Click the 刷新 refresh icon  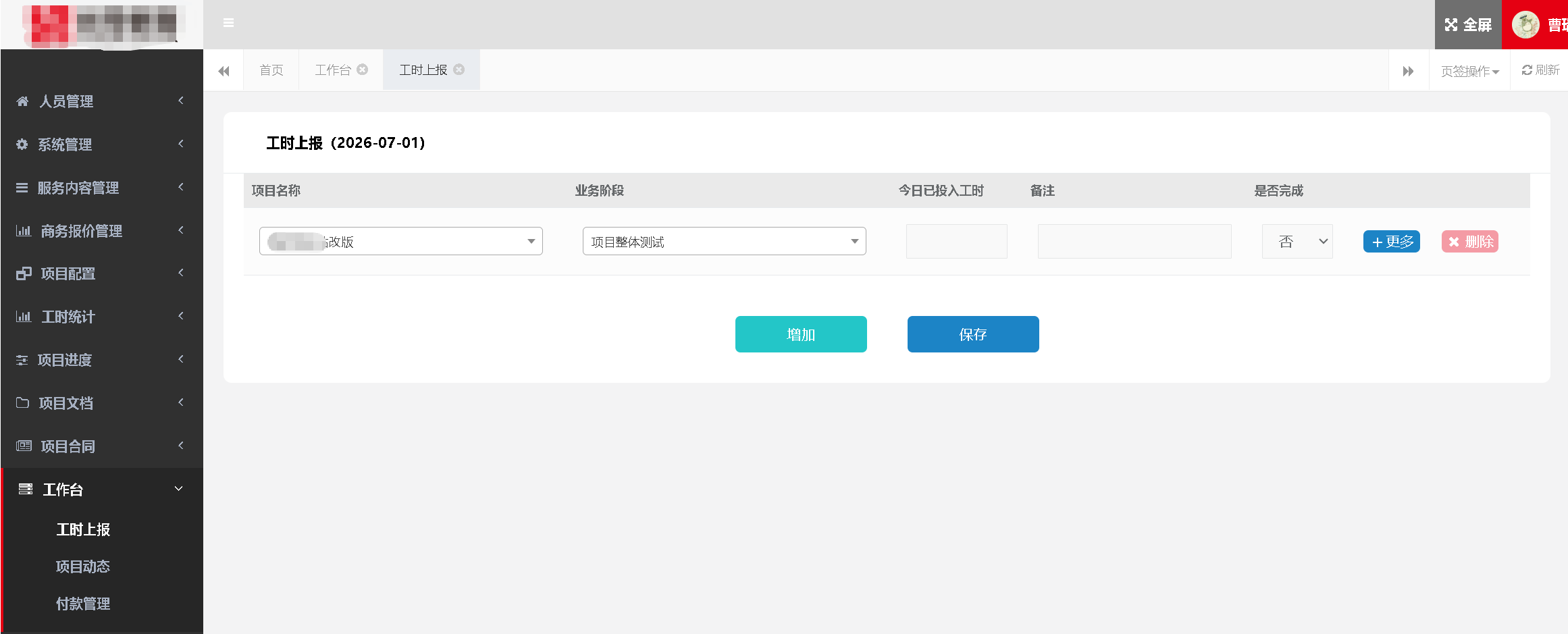tap(1527, 70)
